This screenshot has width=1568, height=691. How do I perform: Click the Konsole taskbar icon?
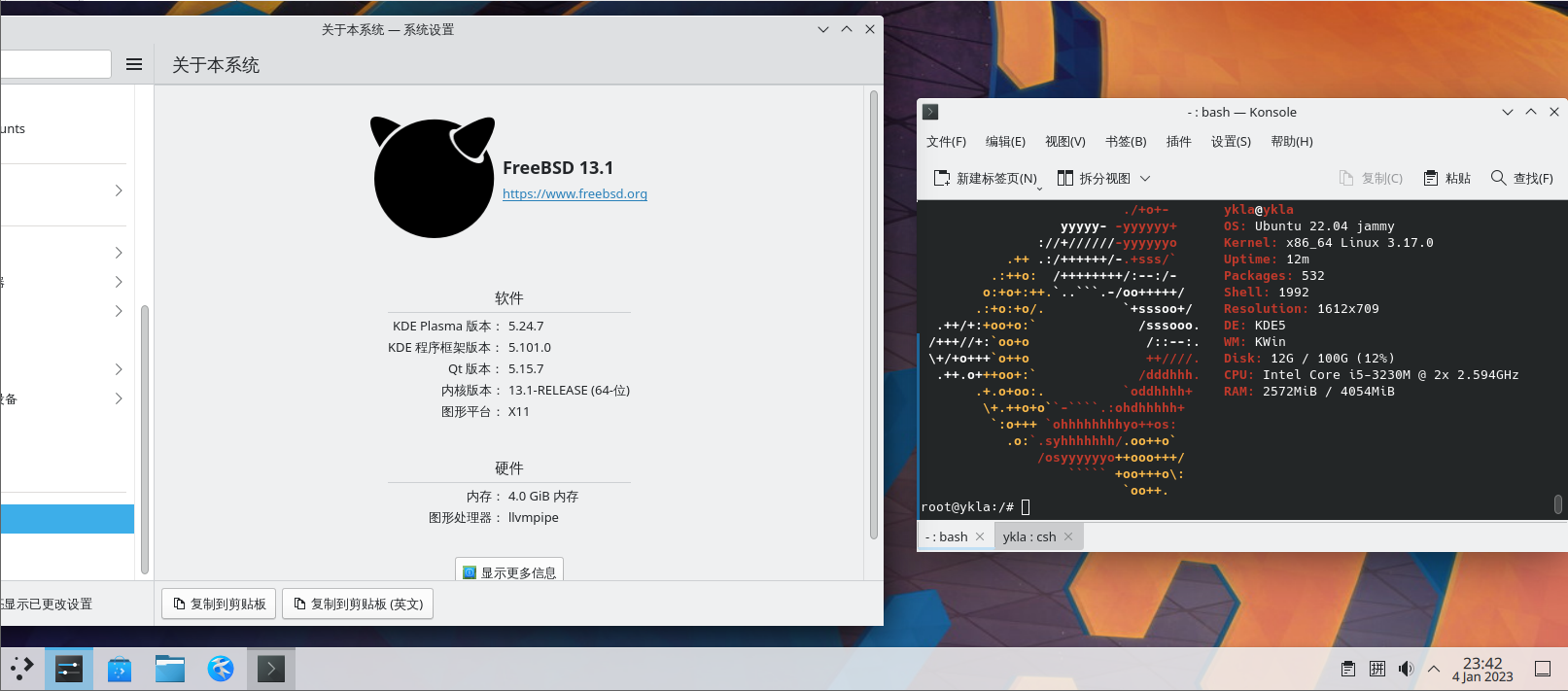pyautogui.click(x=271, y=669)
